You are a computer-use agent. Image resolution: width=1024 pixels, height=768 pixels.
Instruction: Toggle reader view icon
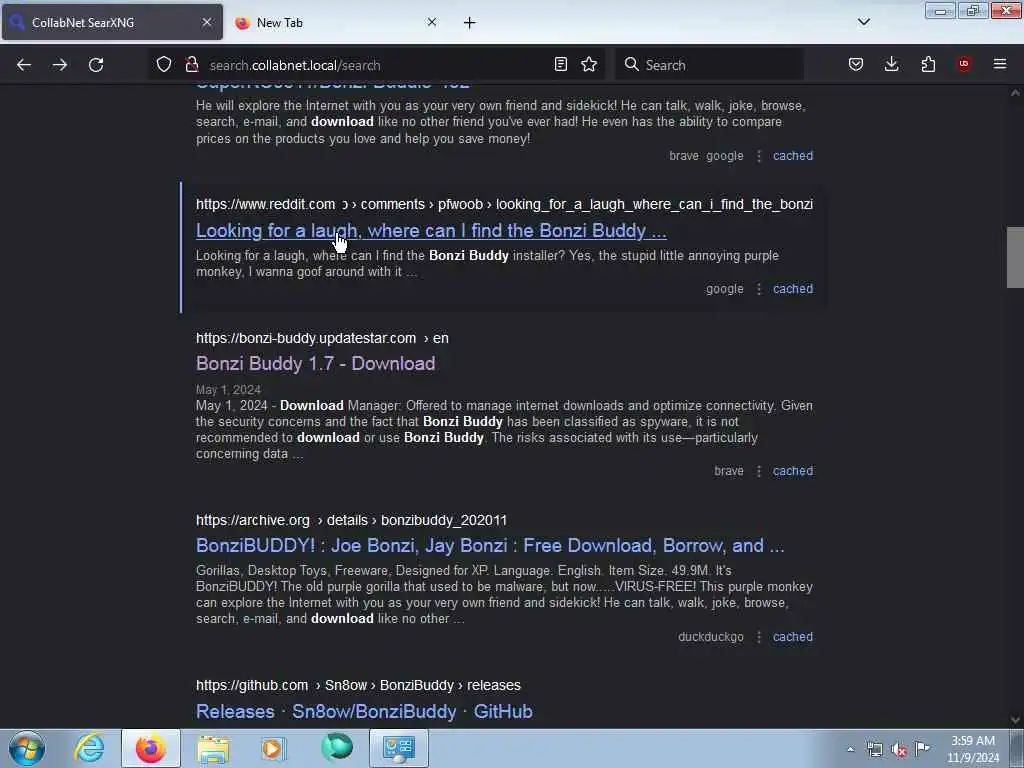click(x=560, y=65)
